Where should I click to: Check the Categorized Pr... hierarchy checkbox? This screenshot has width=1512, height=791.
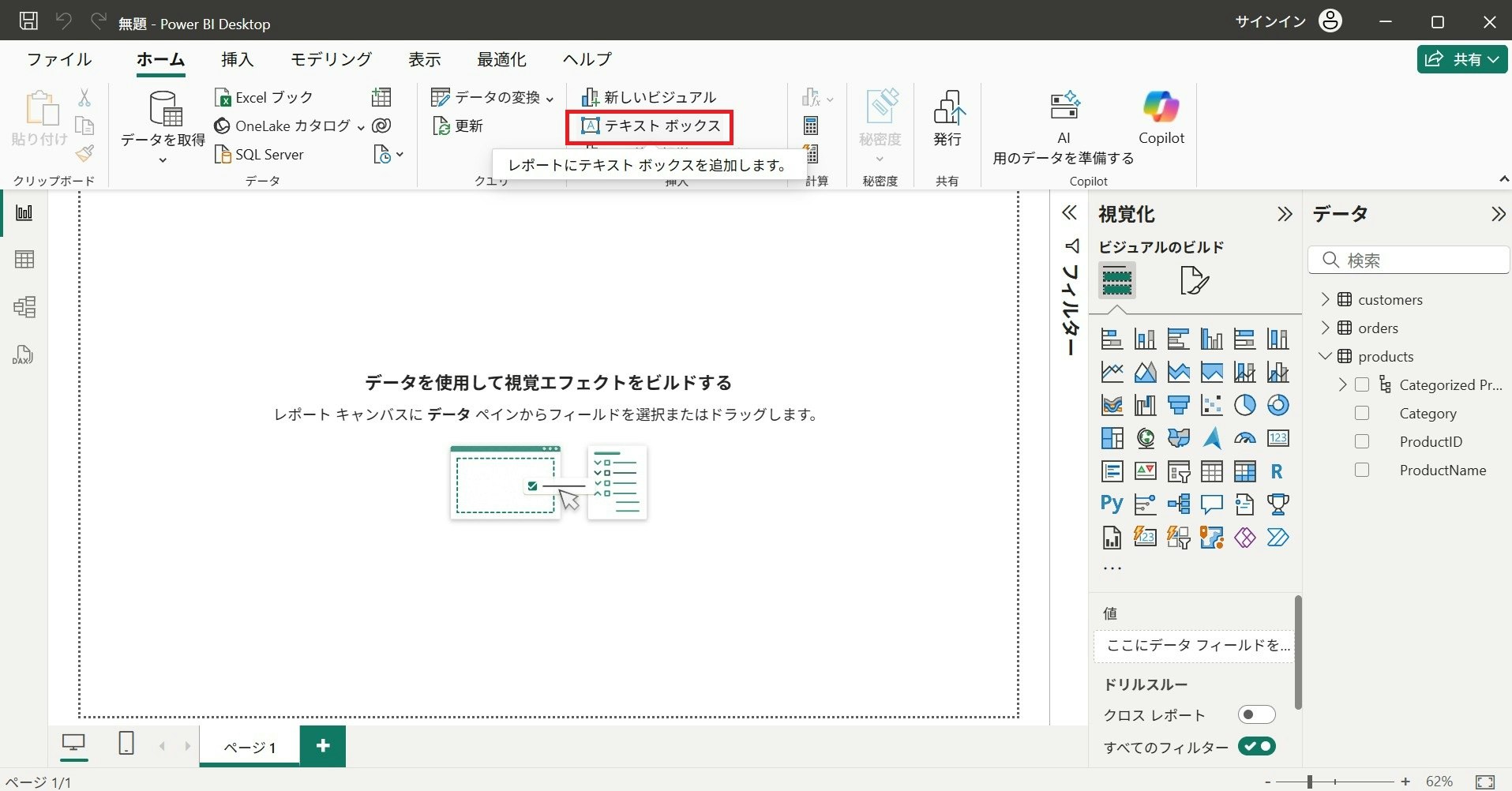(x=1362, y=385)
